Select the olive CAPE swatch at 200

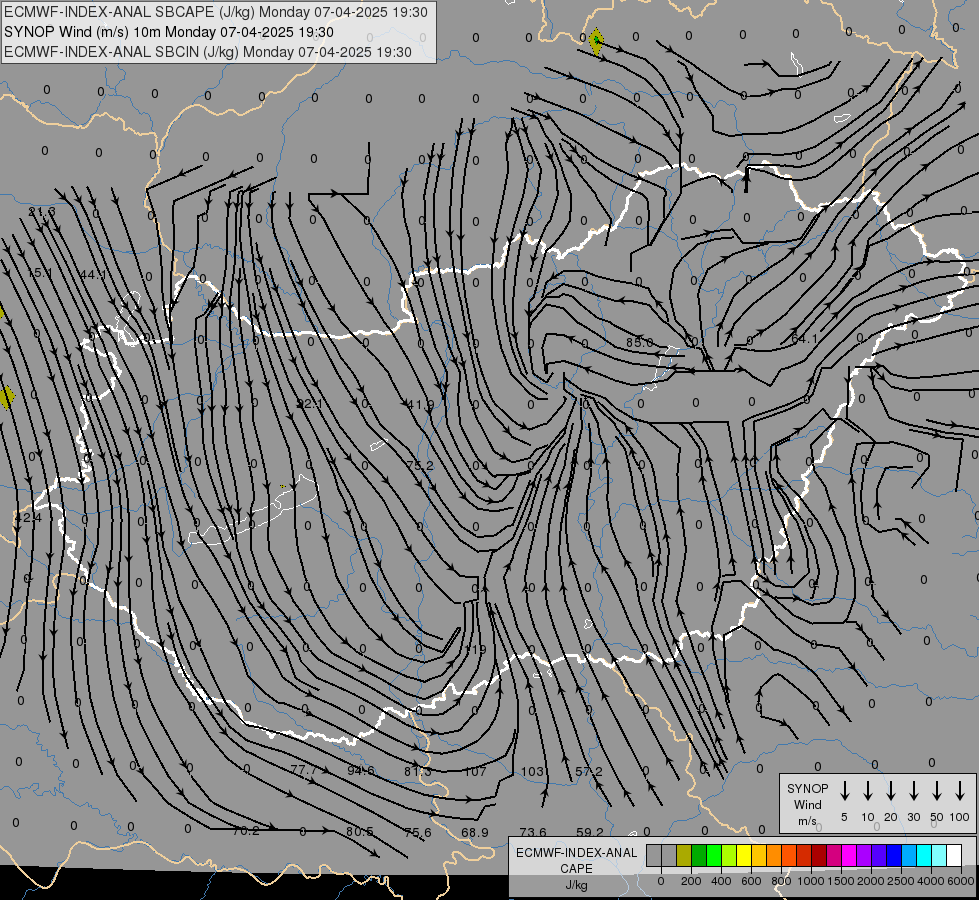click(684, 856)
